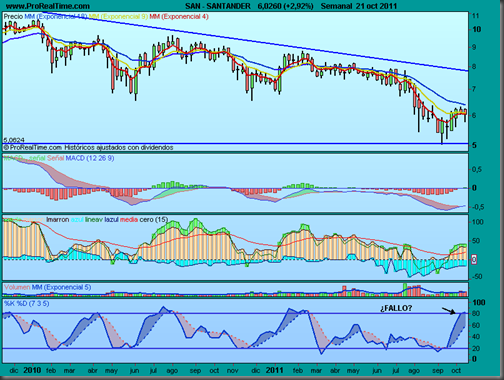Viewport: 504px width, 380px height.
Task: Click the lmarron legend label
Action: coord(58,220)
